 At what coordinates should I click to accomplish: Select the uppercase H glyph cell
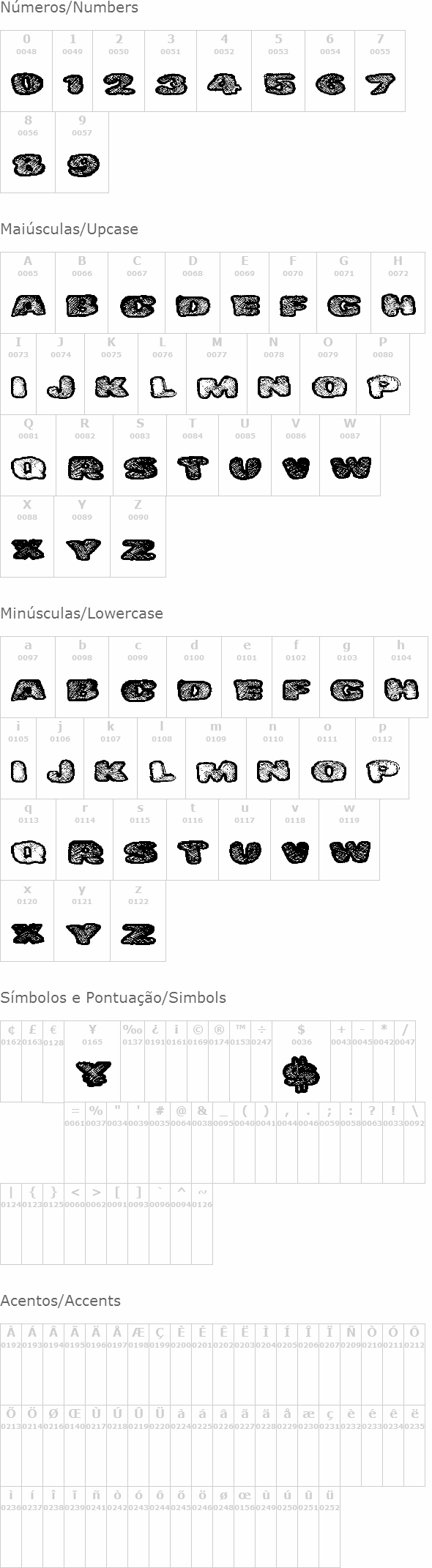398,293
